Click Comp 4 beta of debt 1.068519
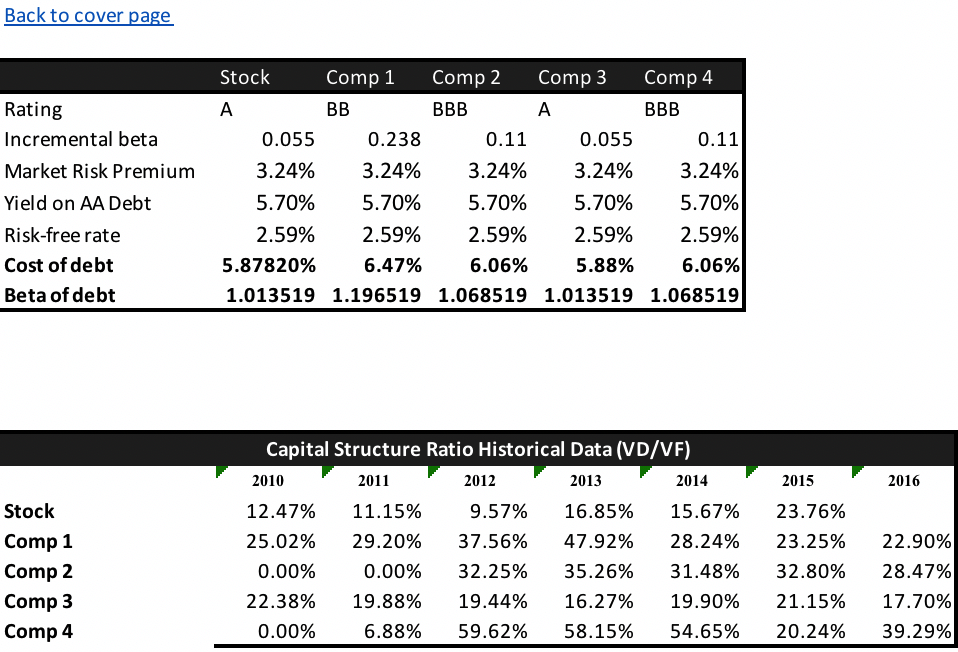 [x=694, y=295]
